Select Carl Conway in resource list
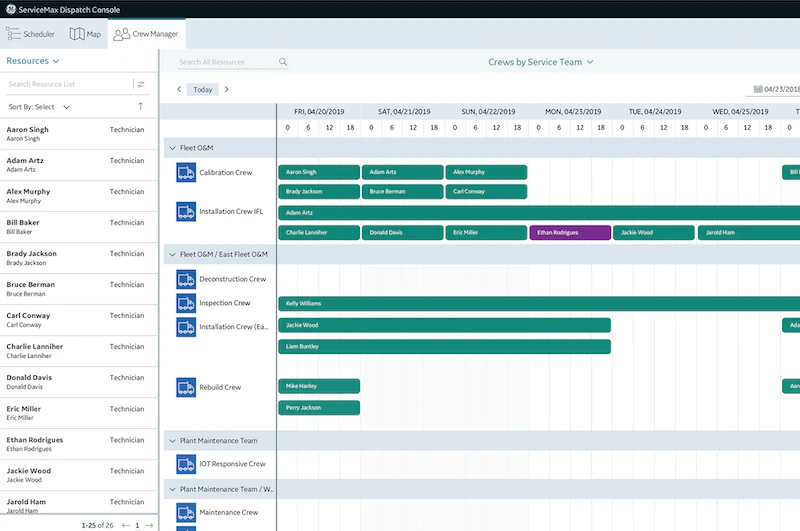 pos(79,320)
